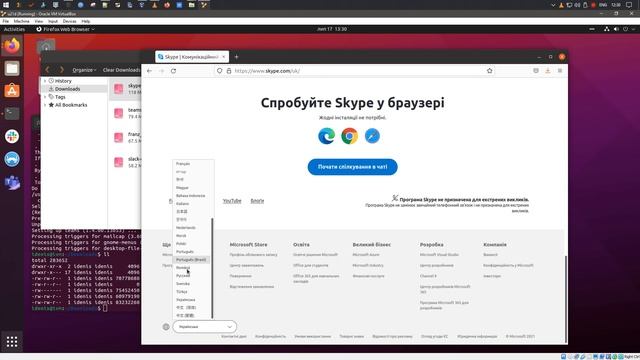The image size is (640, 360).
Task: Choose Français in the language list
Action: pos(183,164)
